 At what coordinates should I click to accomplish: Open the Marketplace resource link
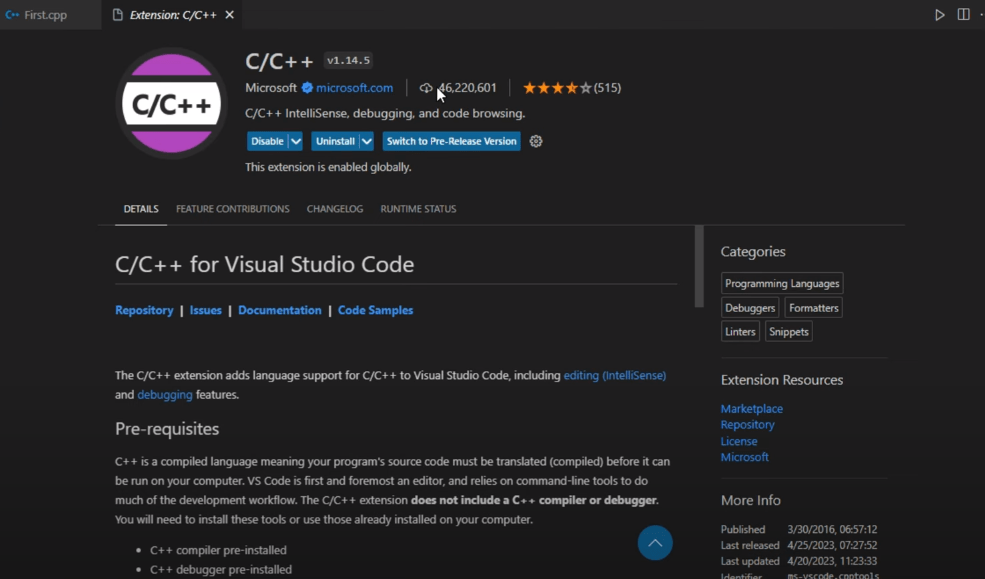(751, 409)
